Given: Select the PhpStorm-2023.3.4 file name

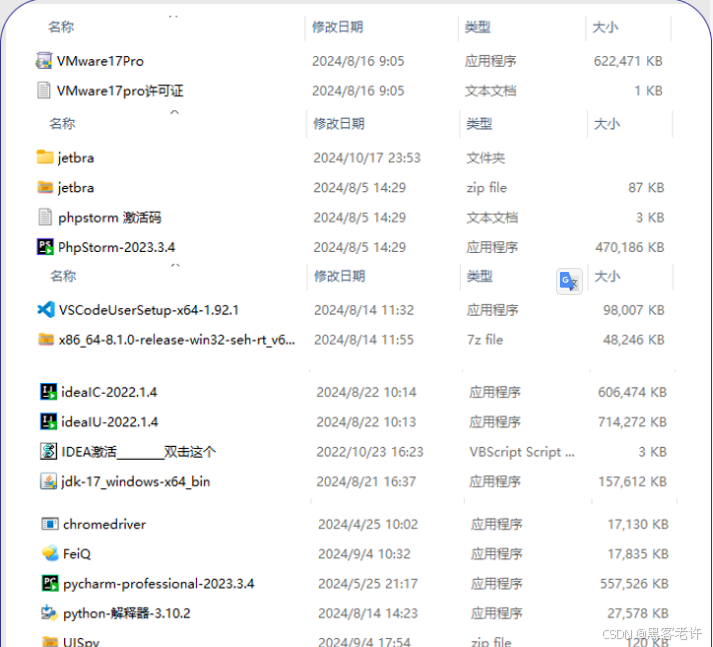Looking at the screenshot, I should point(116,247).
